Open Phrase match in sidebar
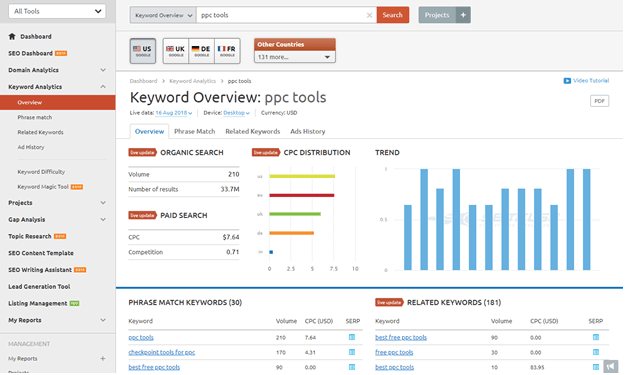 click(x=34, y=117)
